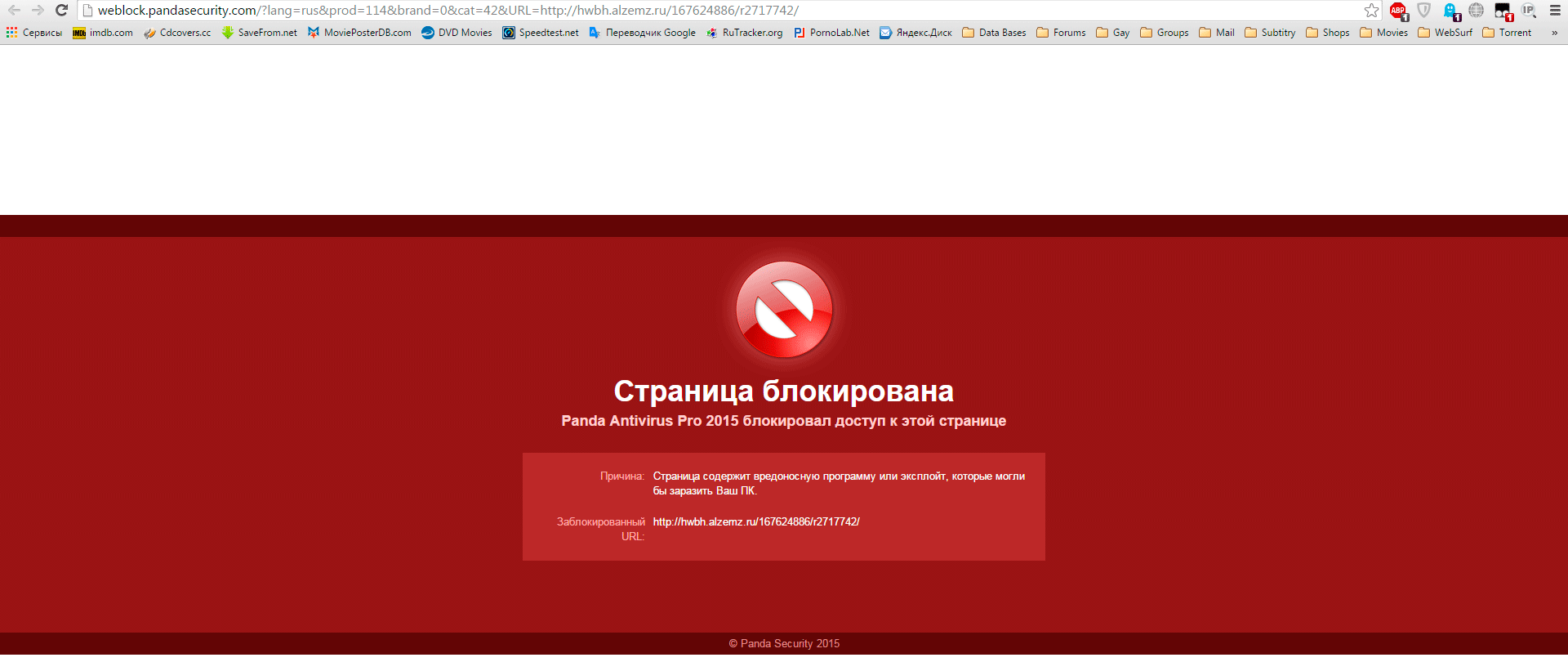Expand the Movies bookmark folder
This screenshot has width=1568, height=662.
1384,33
